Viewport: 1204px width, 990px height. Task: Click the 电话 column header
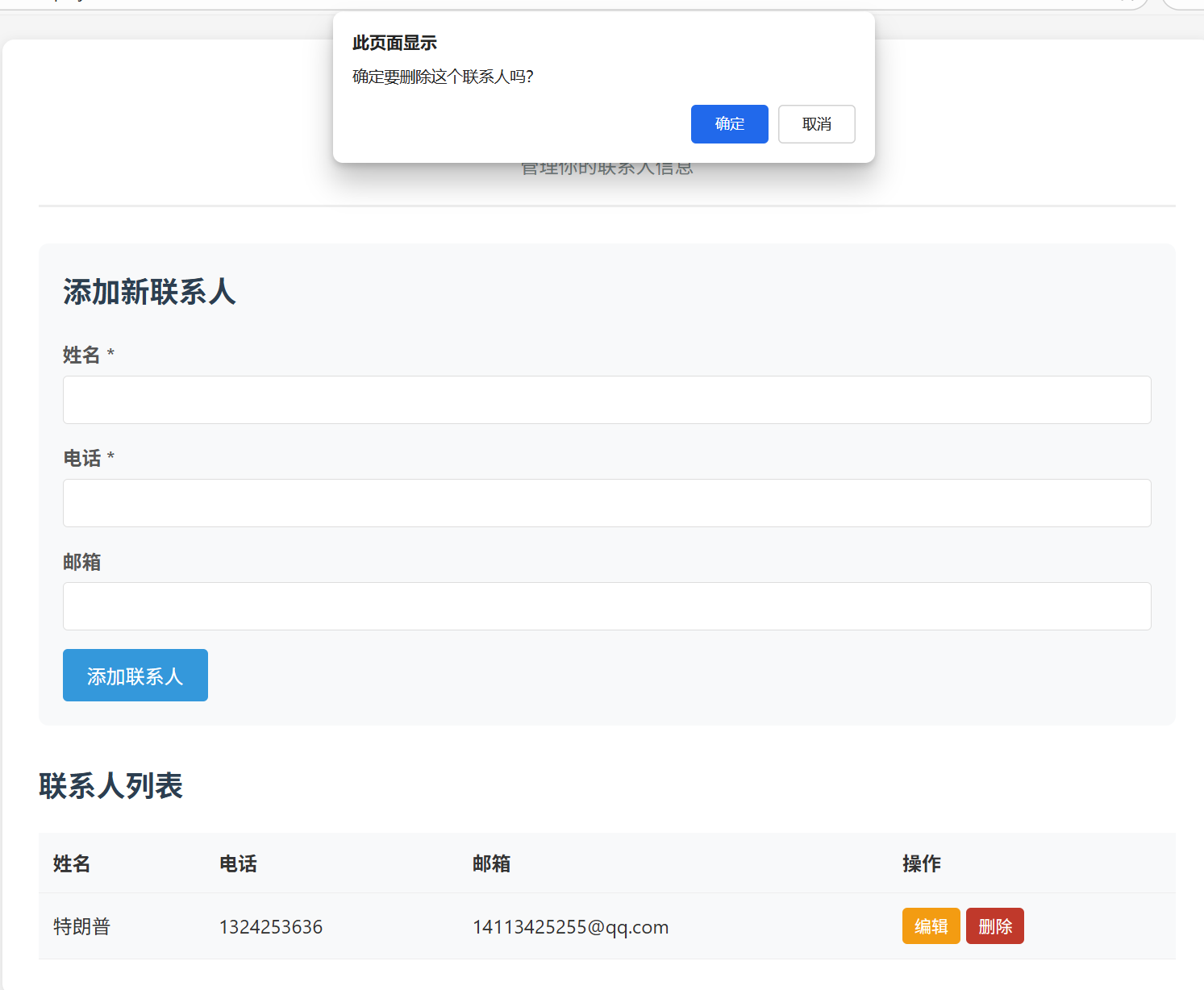(x=238, y=863)
